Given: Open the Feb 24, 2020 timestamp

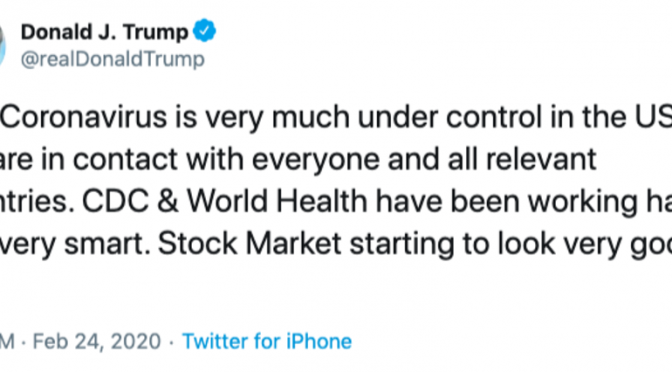Looking at the screenshot, I should click(97, 342).
